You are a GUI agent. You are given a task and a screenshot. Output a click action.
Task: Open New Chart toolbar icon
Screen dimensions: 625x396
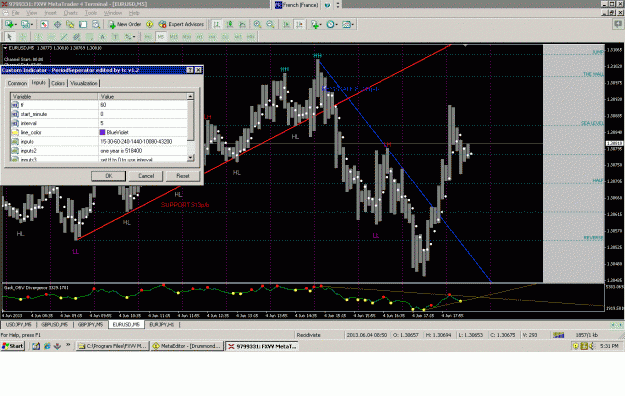coord(10,24)
